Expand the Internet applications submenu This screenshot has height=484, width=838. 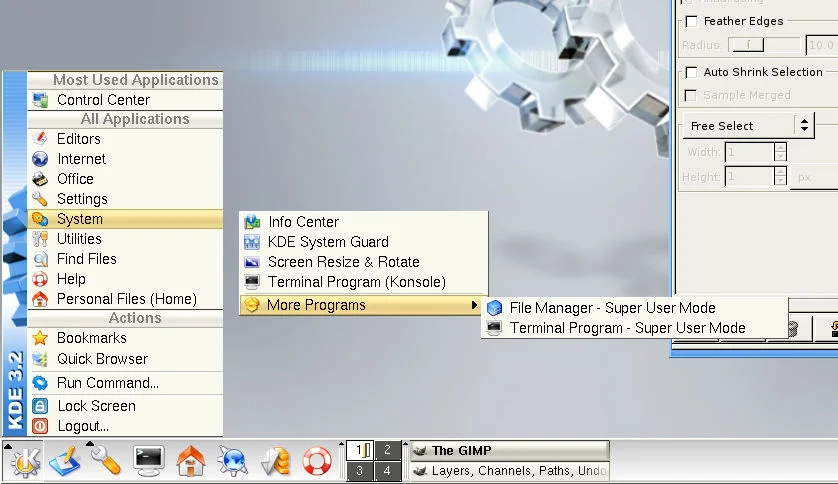[x=81, y=159]
